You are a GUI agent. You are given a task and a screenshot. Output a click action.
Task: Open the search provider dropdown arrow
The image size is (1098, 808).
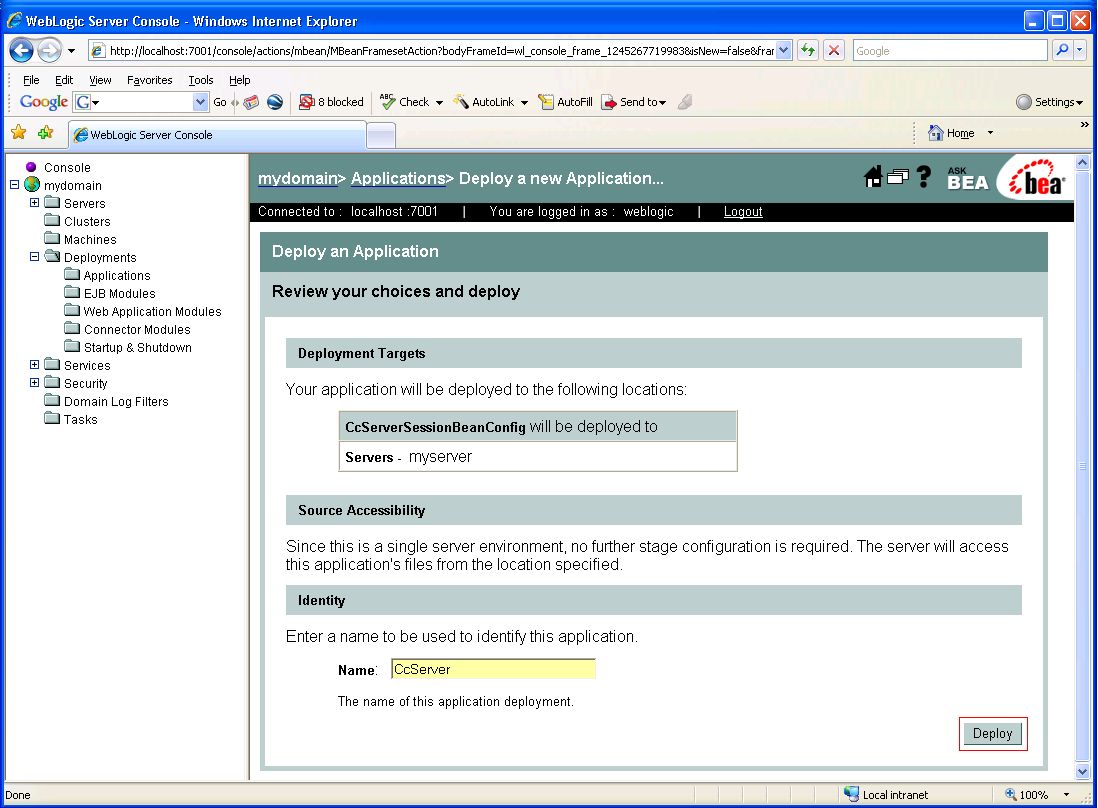click(1079, 50)
